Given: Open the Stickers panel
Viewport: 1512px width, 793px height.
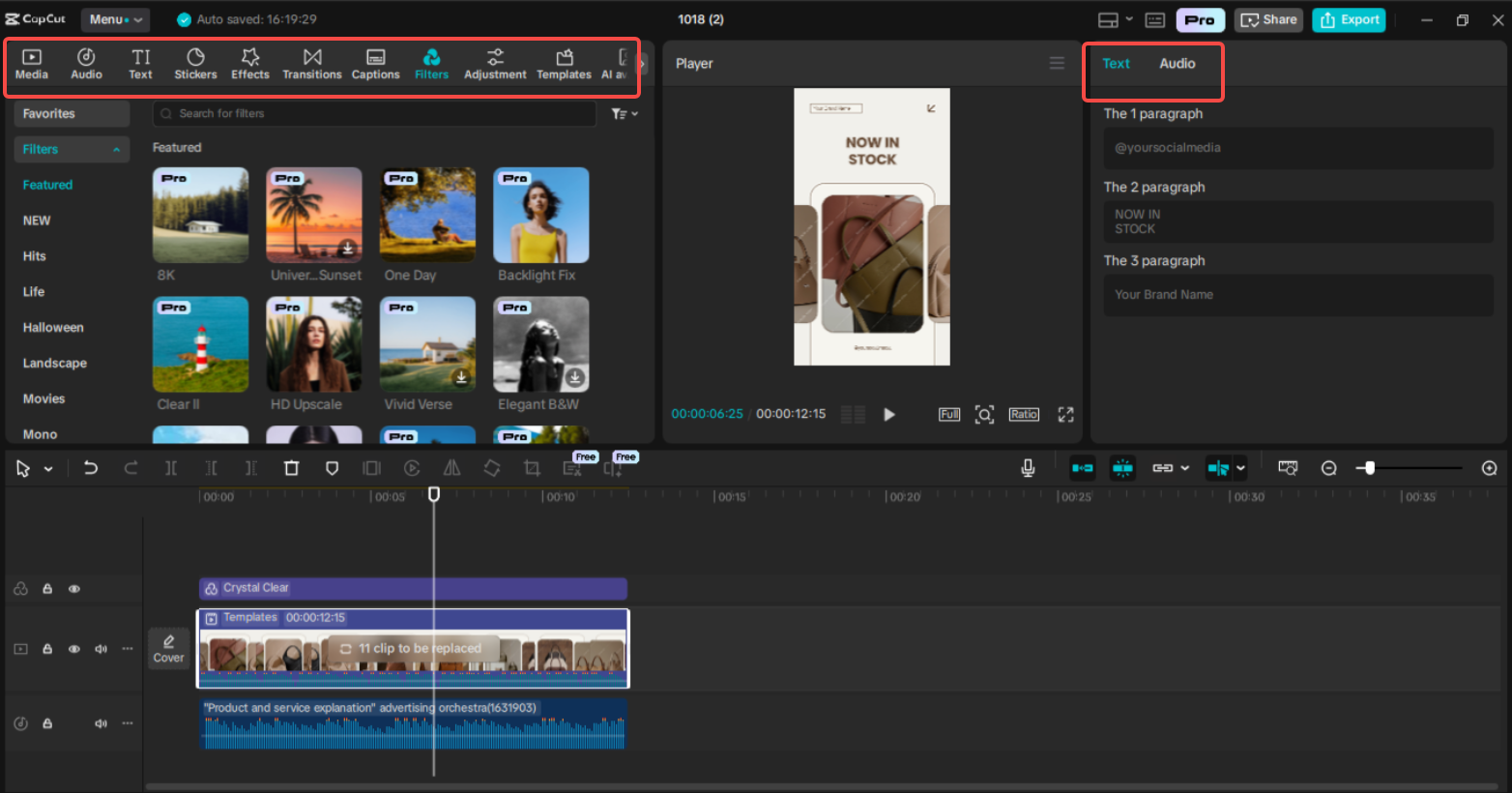Looking at the screenshot, I should point(195,64).
